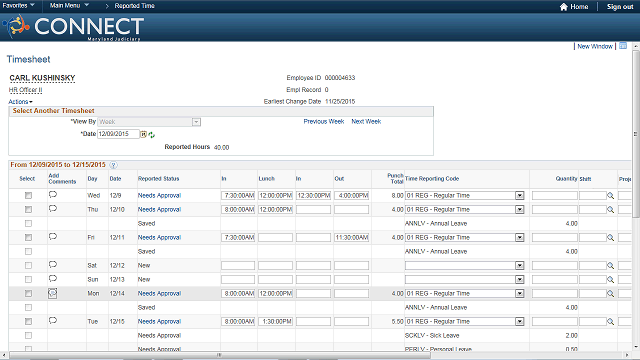Add a comment for Wed 12/9 row

pyautogui.click(x=53, y=195)
